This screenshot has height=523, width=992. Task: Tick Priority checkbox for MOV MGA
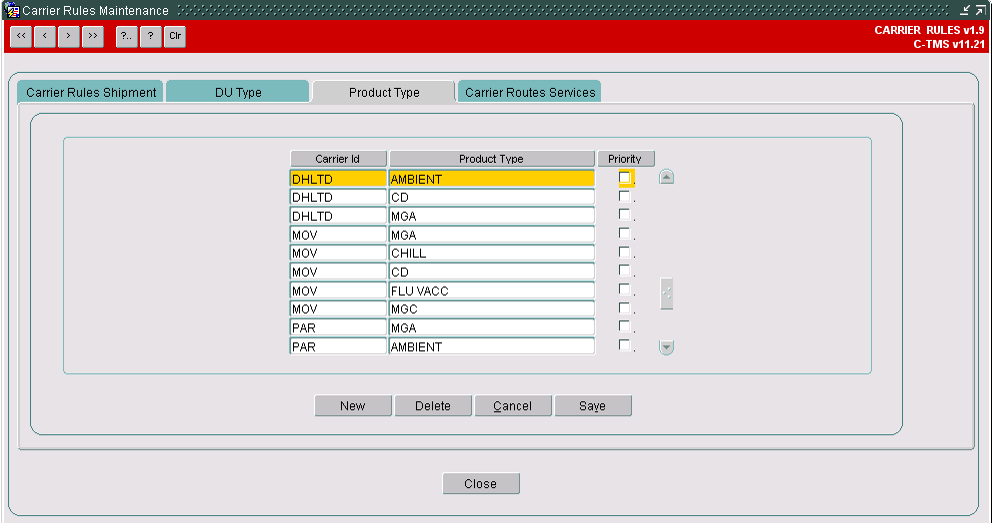(x=624, y=234)
